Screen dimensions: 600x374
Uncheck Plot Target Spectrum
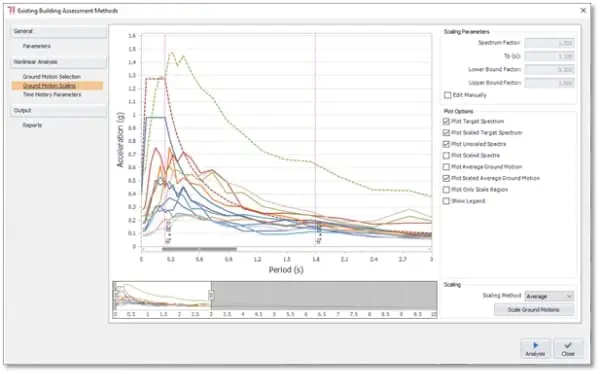coord(446,121)
